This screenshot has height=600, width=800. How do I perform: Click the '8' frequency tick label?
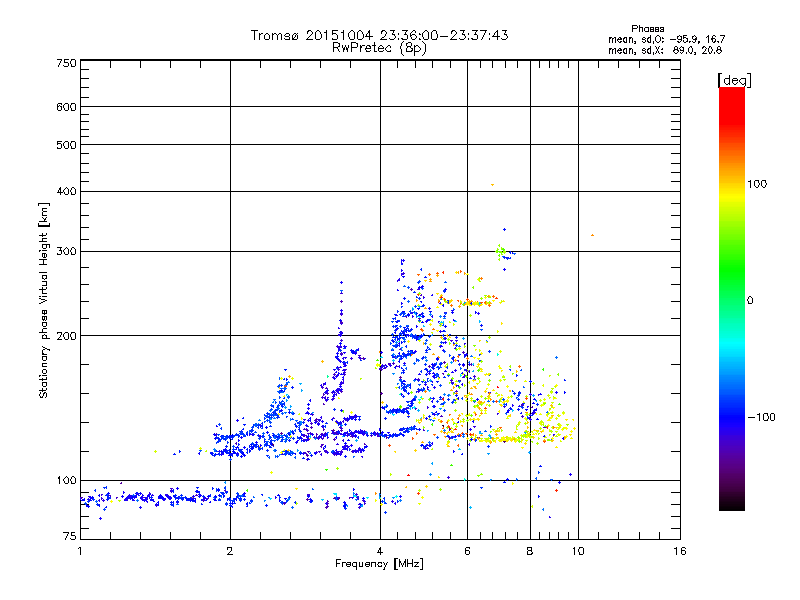(x=530, y=551)
